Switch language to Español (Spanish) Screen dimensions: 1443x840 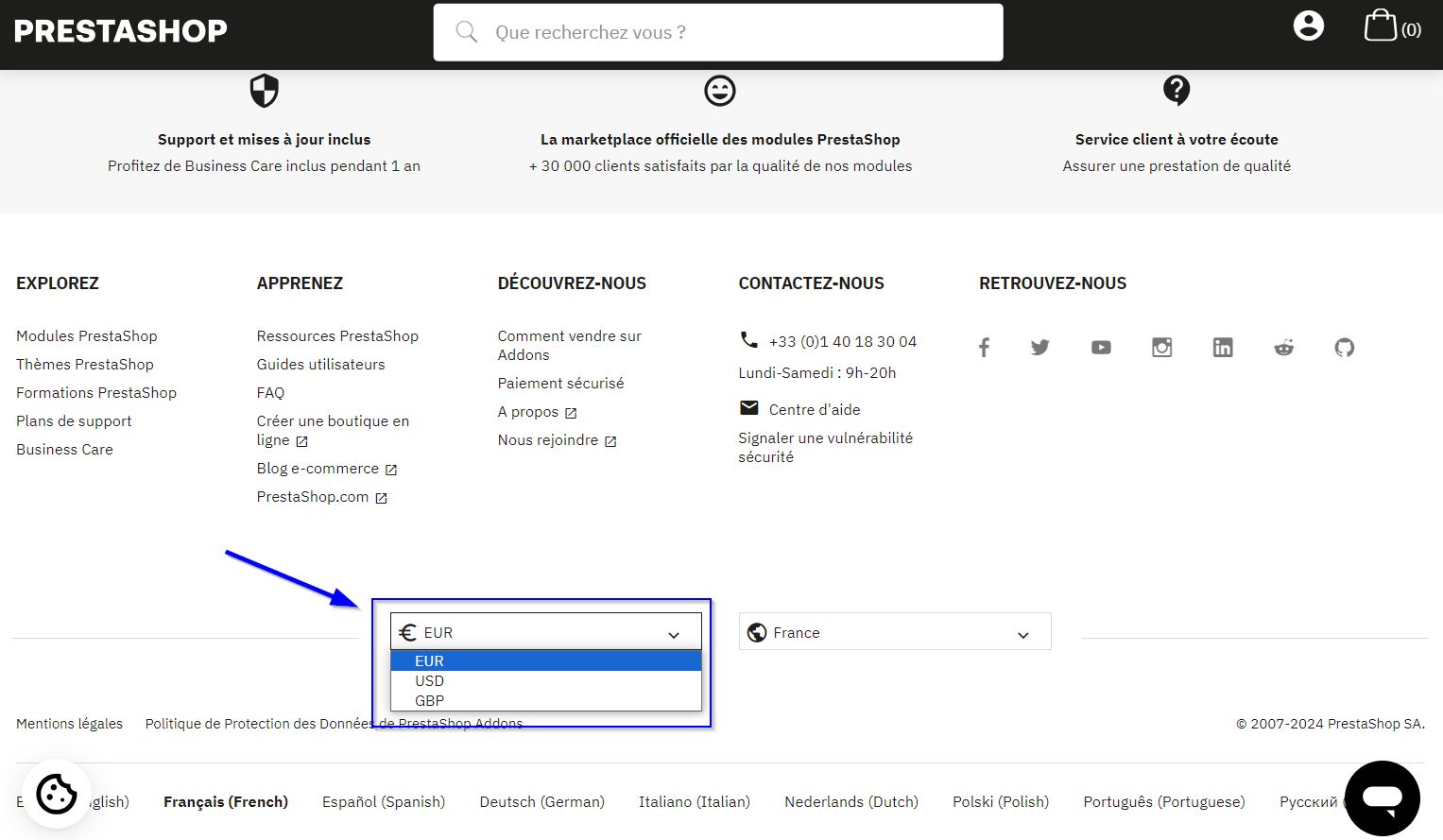coord(383,802)
